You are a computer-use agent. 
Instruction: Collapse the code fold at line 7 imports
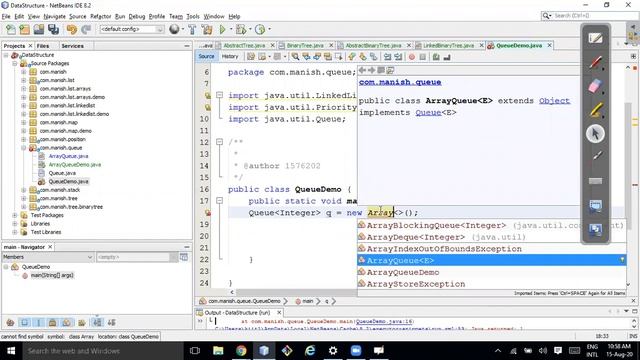[219, 95]
